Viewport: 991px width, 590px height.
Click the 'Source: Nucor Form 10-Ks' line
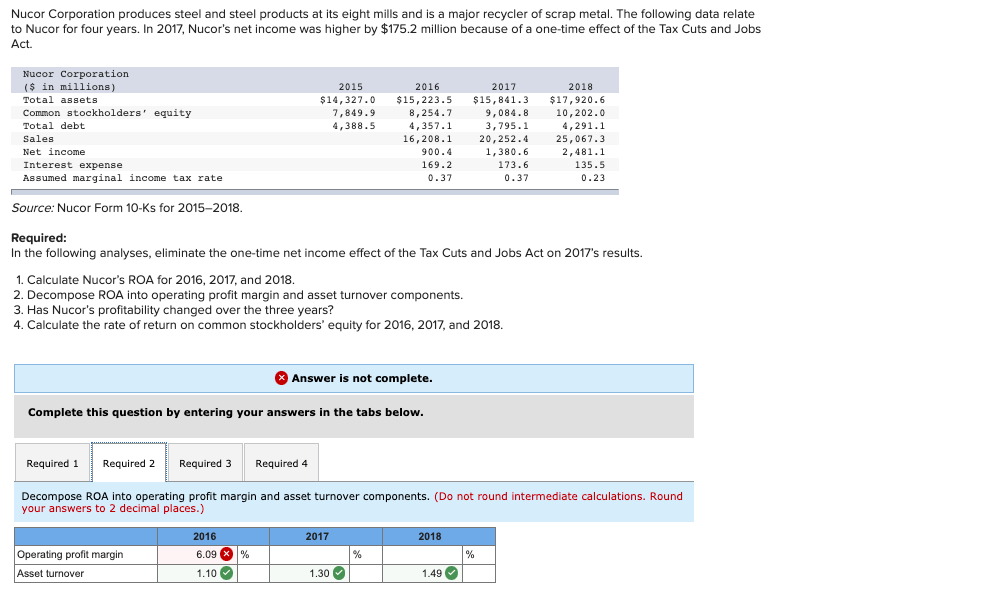pos(127,208)
